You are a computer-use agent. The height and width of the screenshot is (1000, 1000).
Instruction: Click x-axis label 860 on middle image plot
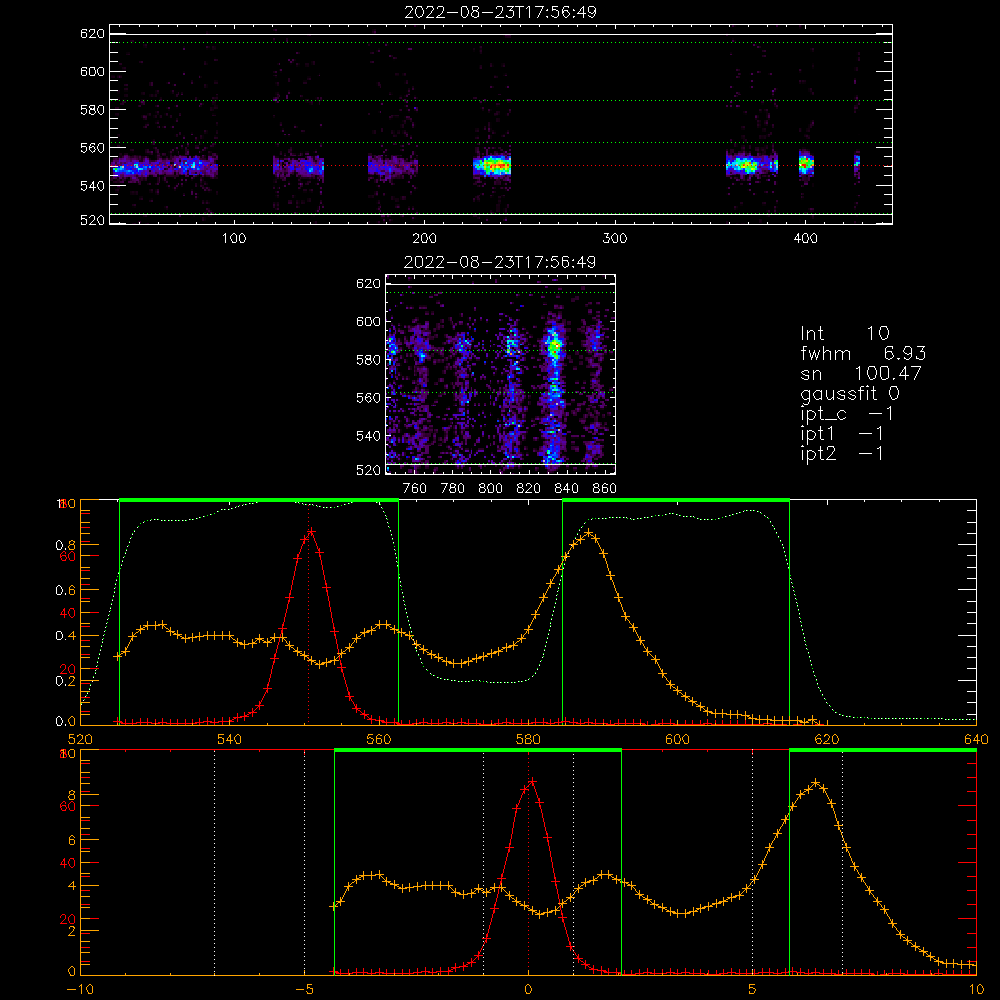click(605, 489)
